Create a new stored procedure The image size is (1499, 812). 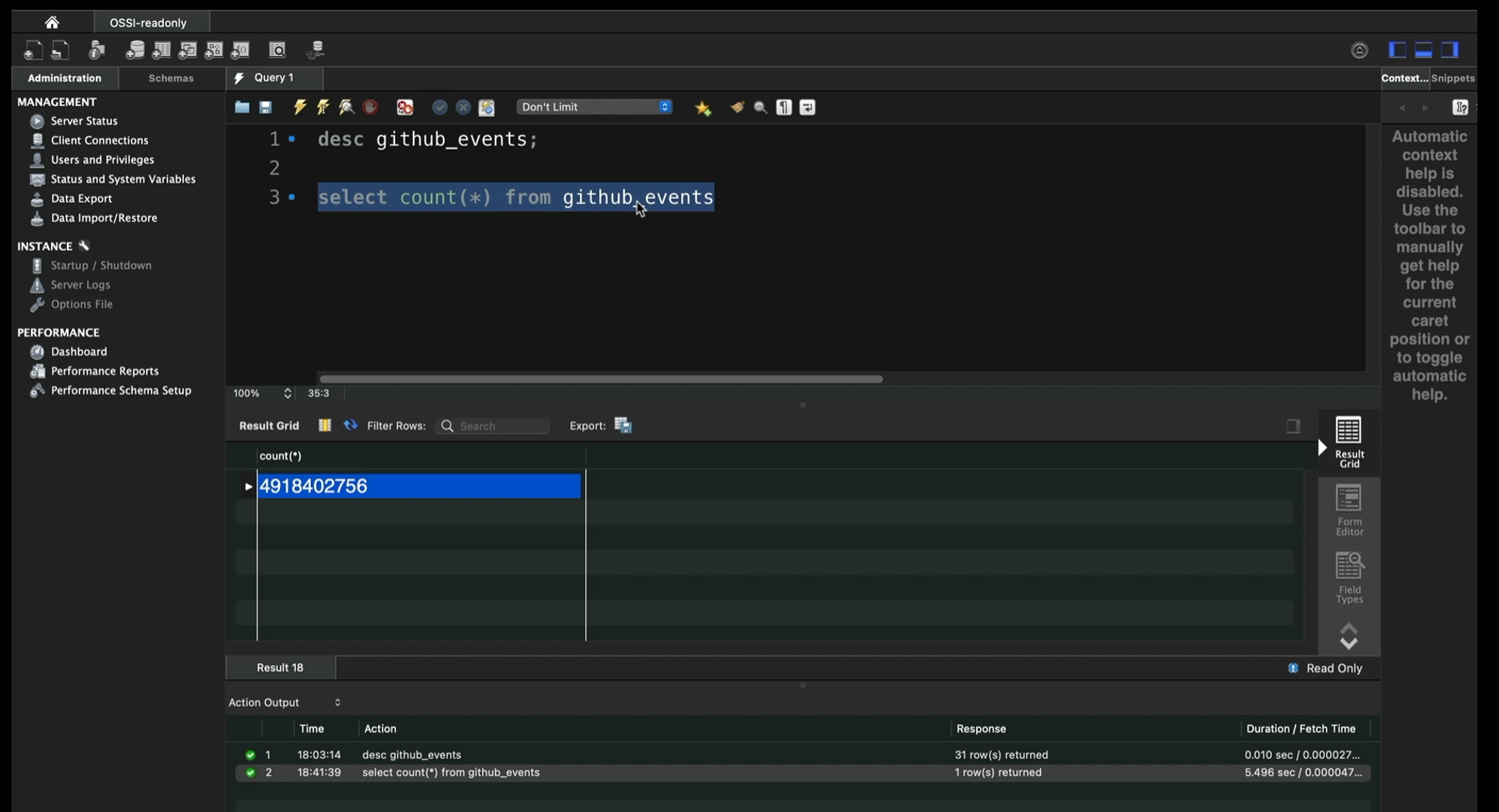[x=214, y=50]
